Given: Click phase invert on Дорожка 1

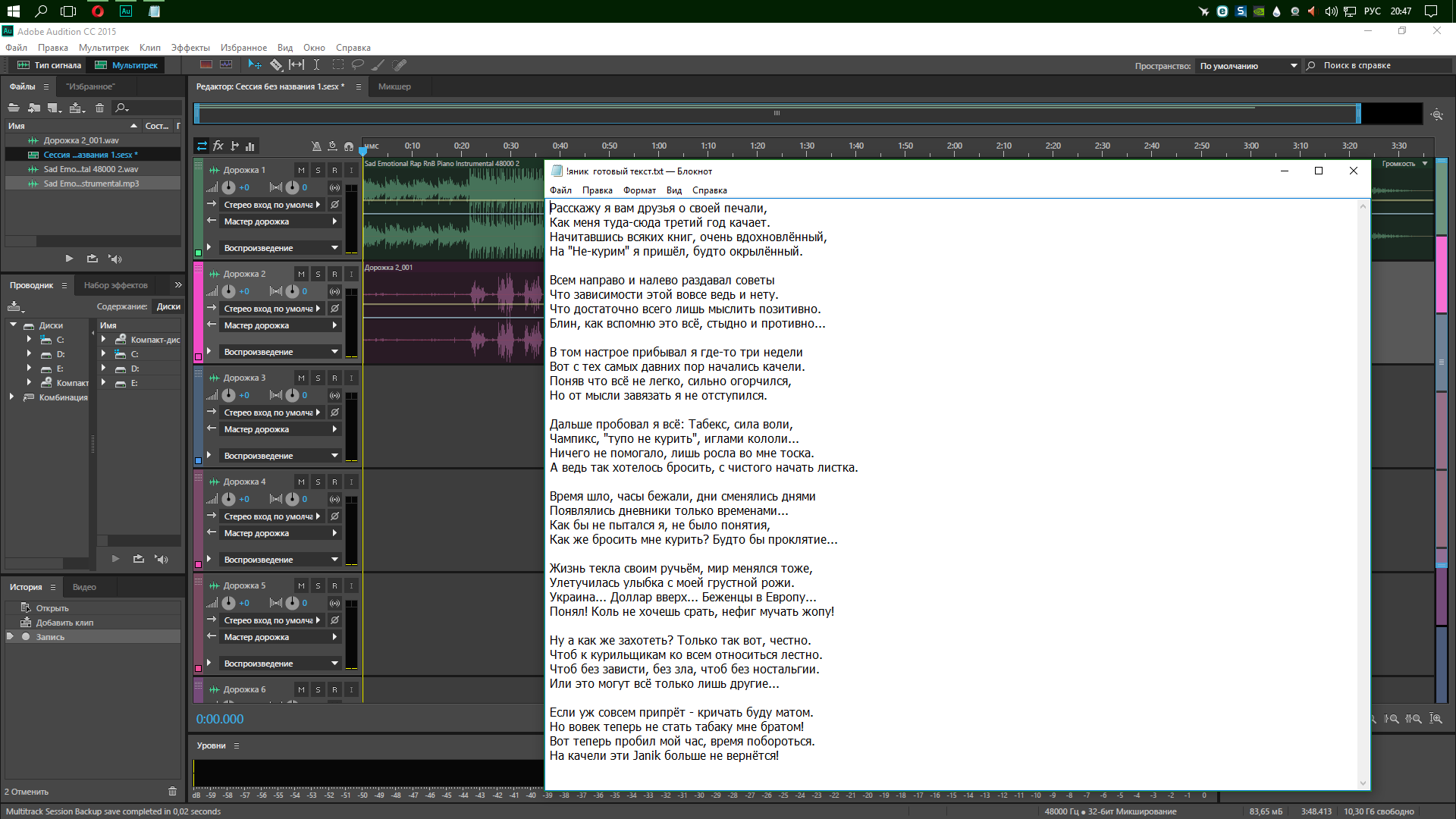Looking at the screenshot, I should pos(334,205).
